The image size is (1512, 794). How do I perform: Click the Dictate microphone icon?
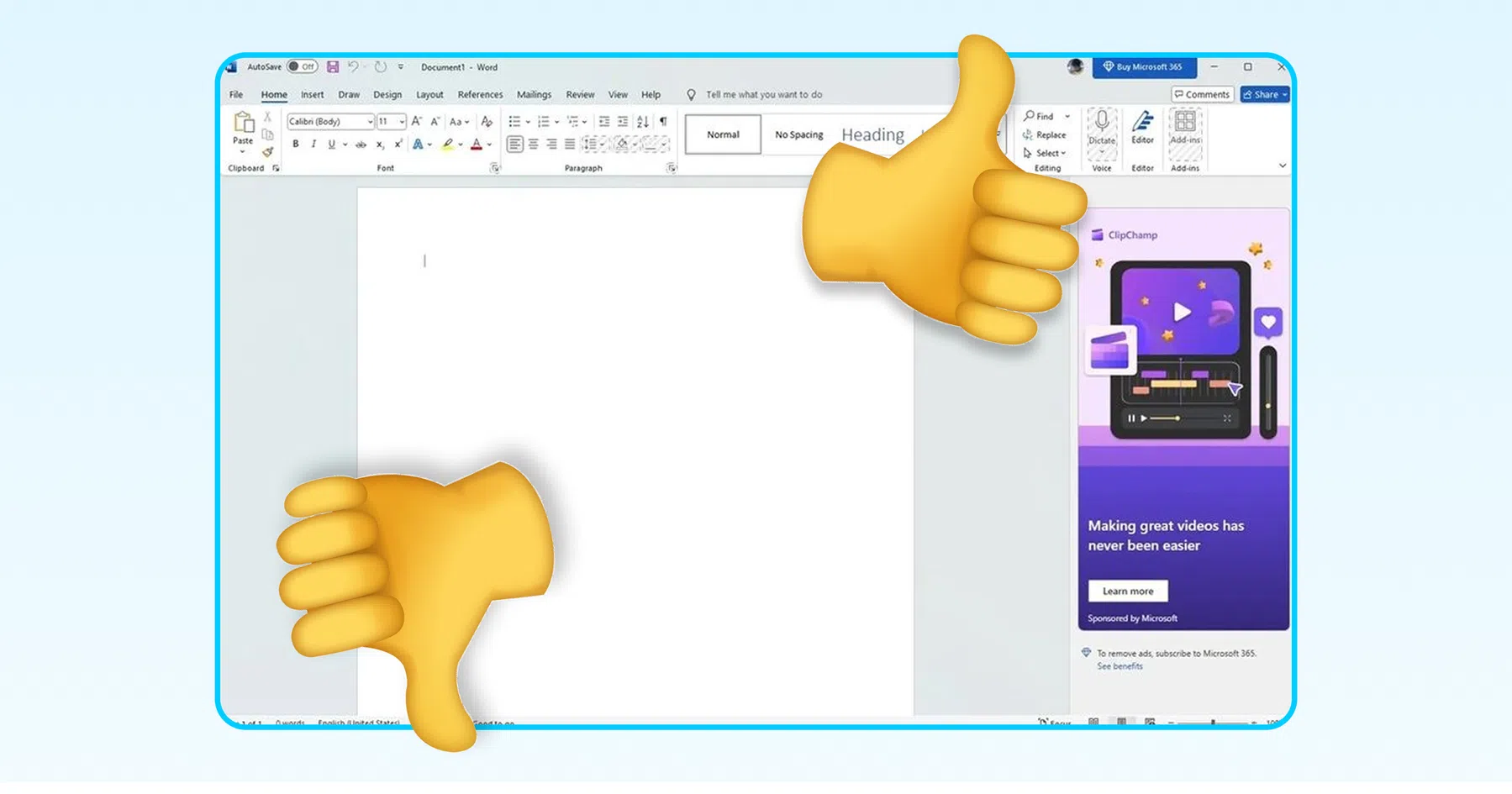(1102, 122)
